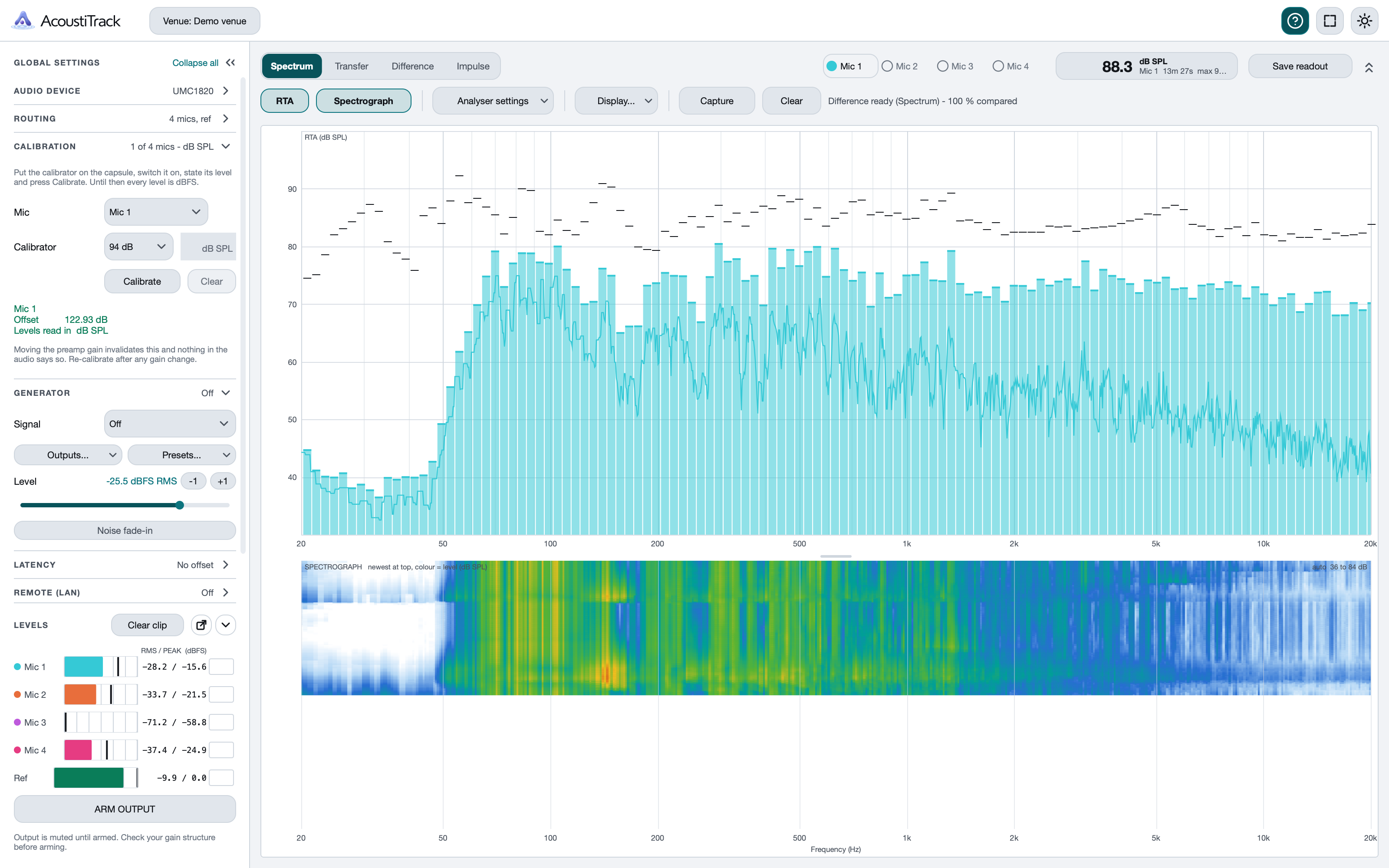Viewport: 1389px width, 868px height.
Task: Open the calibration Mic 1 dropdown
Action: (156, 212)
